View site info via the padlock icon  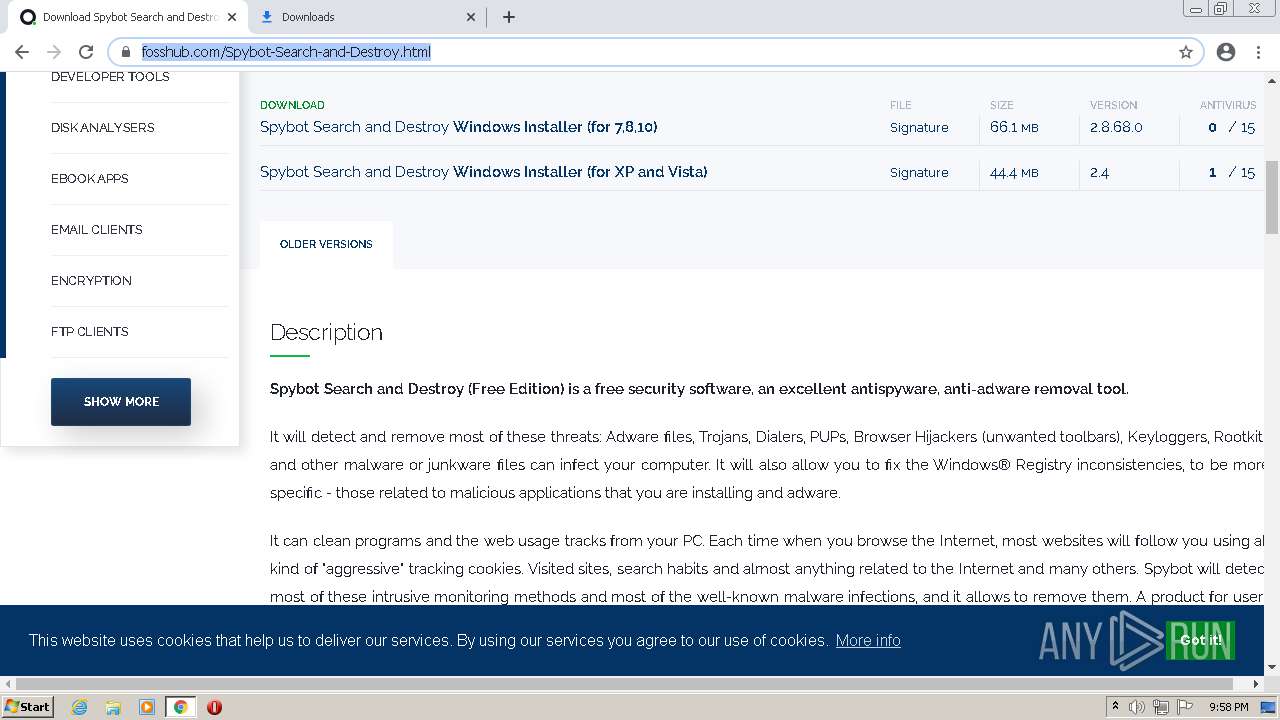125,52
